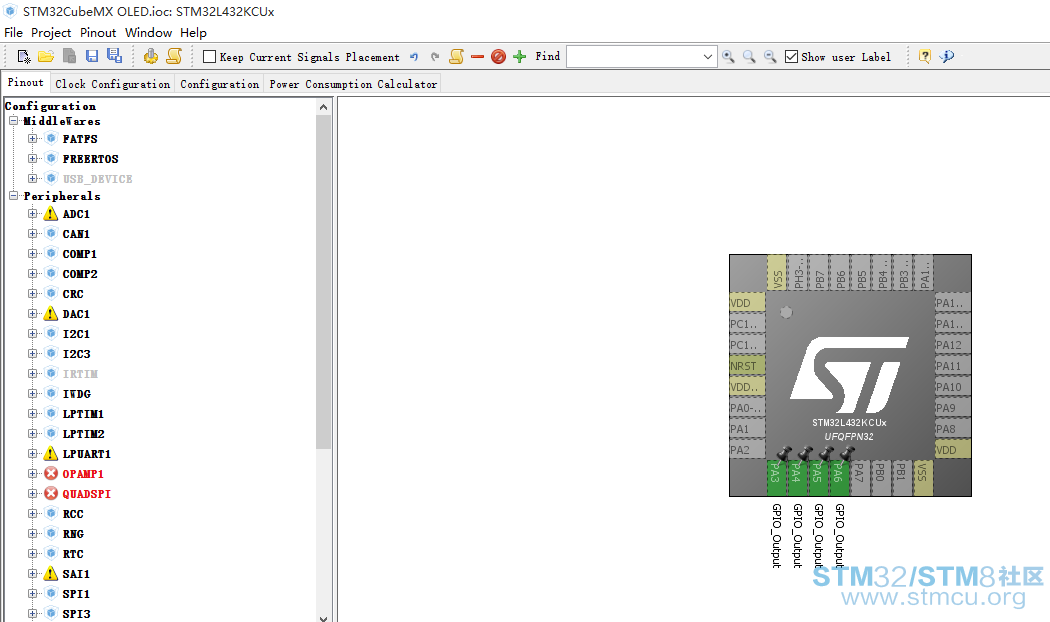Zoom to fit with the first magnifier icon

(x=728, y=57)
